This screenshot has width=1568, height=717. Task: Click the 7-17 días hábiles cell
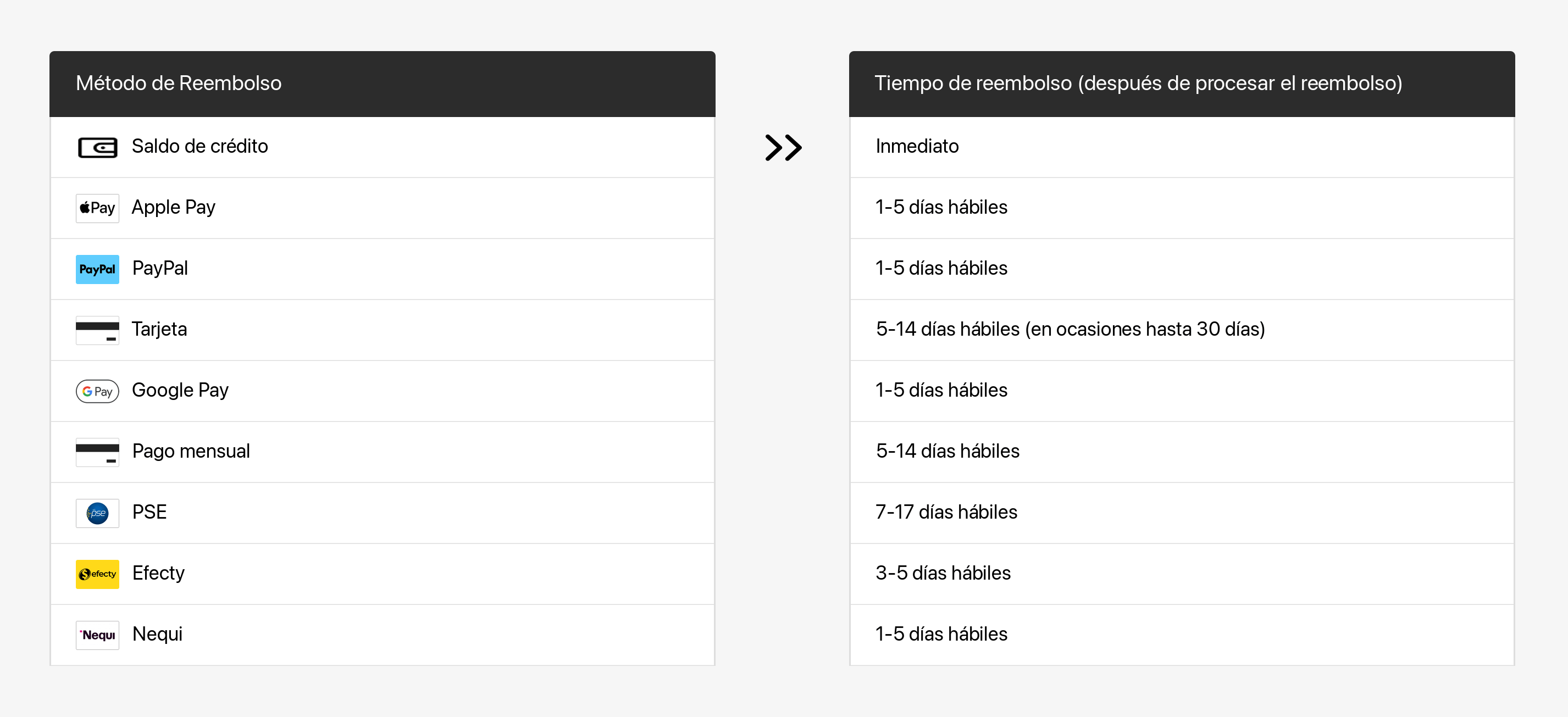coord(946,513)
